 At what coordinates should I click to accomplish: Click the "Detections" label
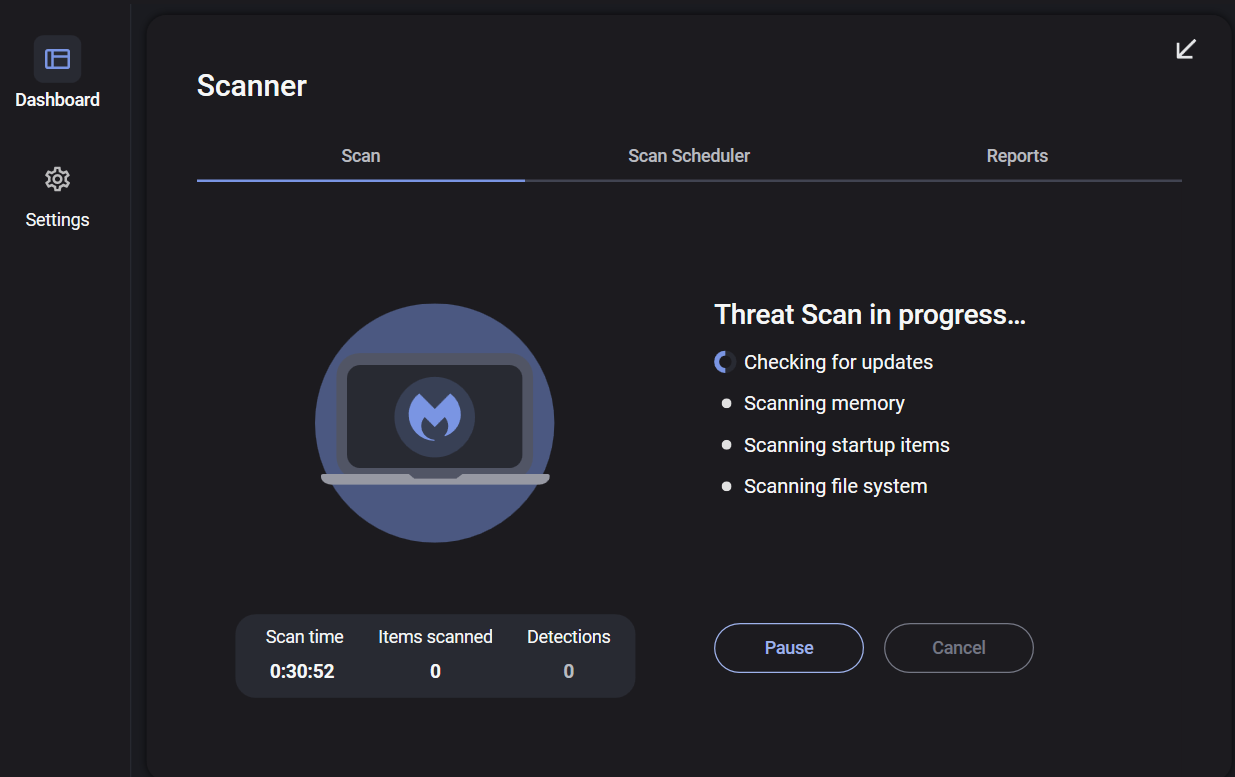[569, 637]
